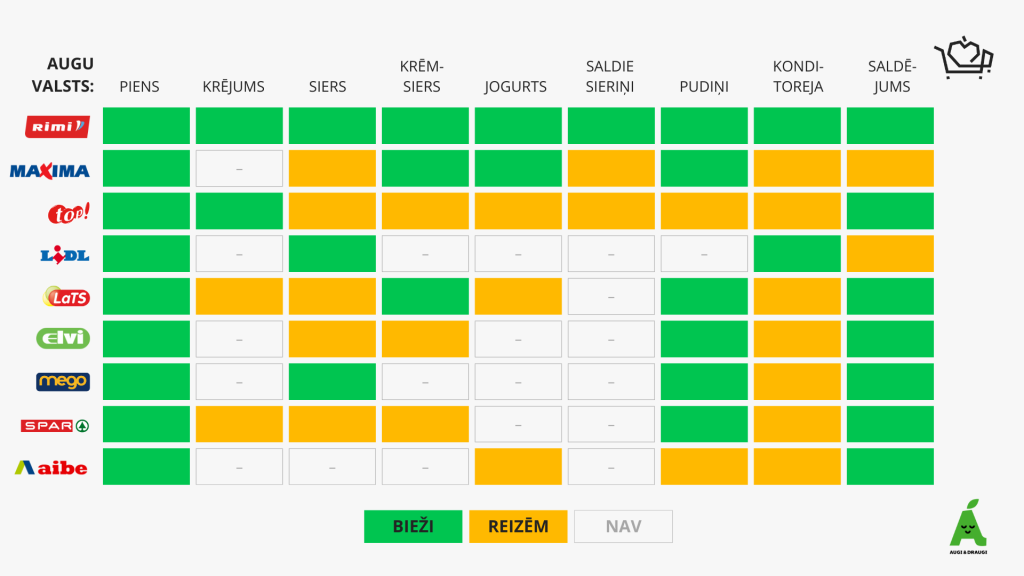Select the PIENS column header
This screenshot has height=576, width=1024.
[x=139, y=86]
